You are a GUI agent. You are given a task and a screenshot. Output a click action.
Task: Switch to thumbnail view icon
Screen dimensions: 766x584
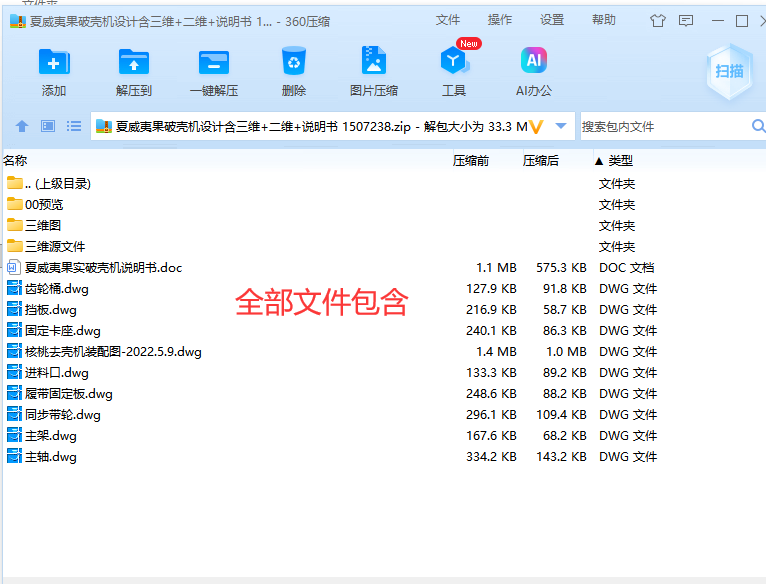(48, 127)
